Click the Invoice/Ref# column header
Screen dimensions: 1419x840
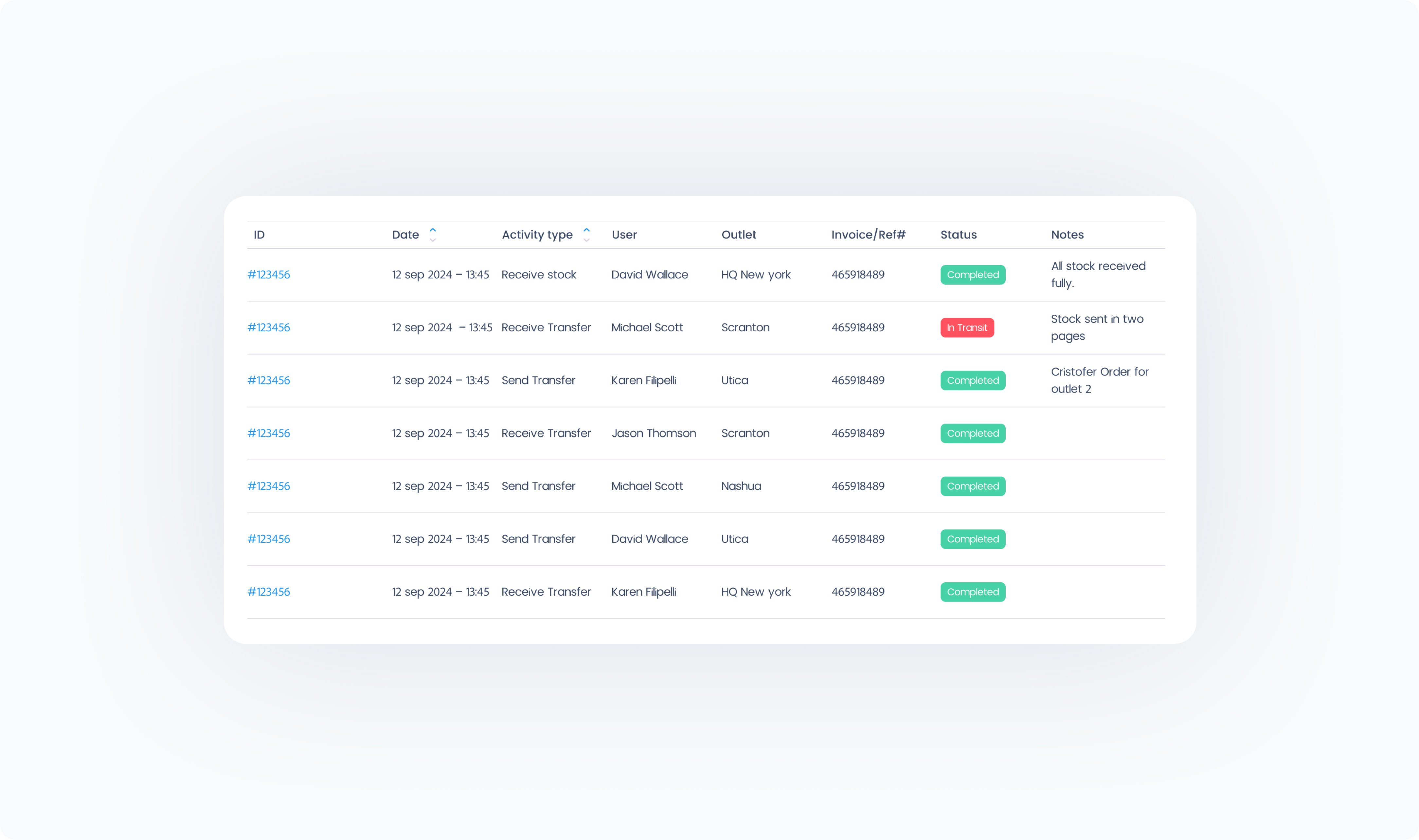click(x=868, y=235)
